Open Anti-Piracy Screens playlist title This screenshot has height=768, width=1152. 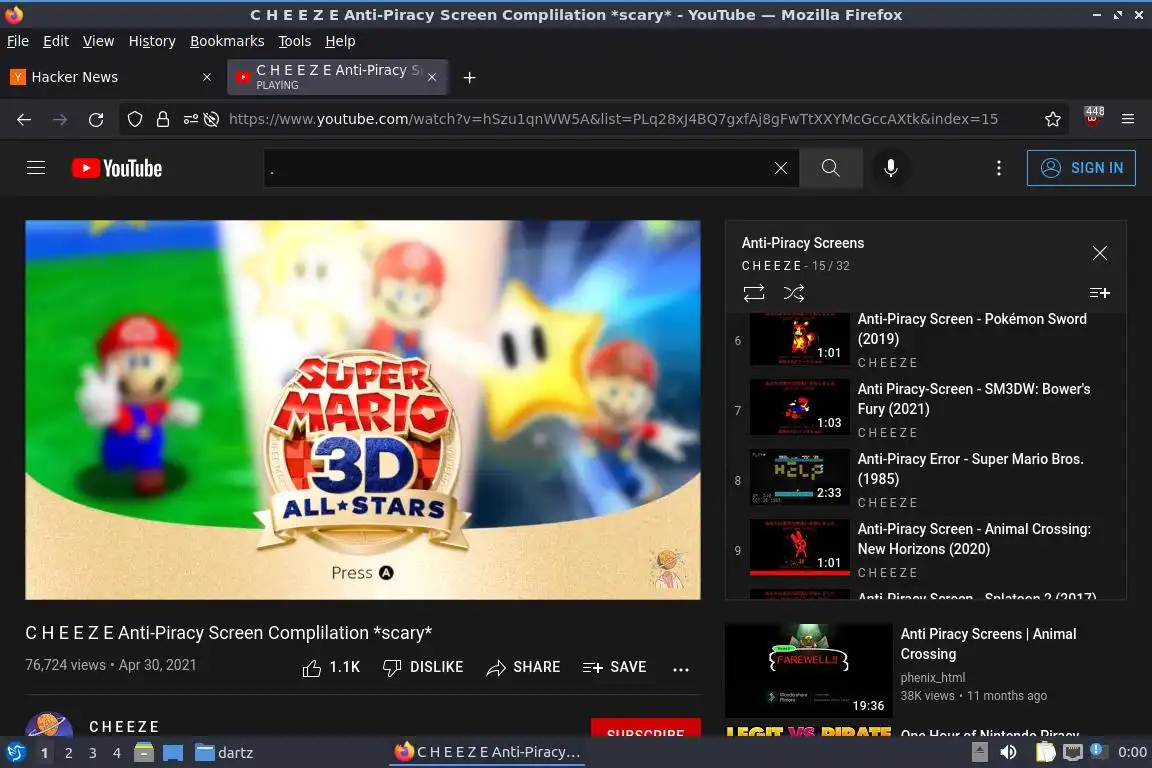tap(802, 243)
